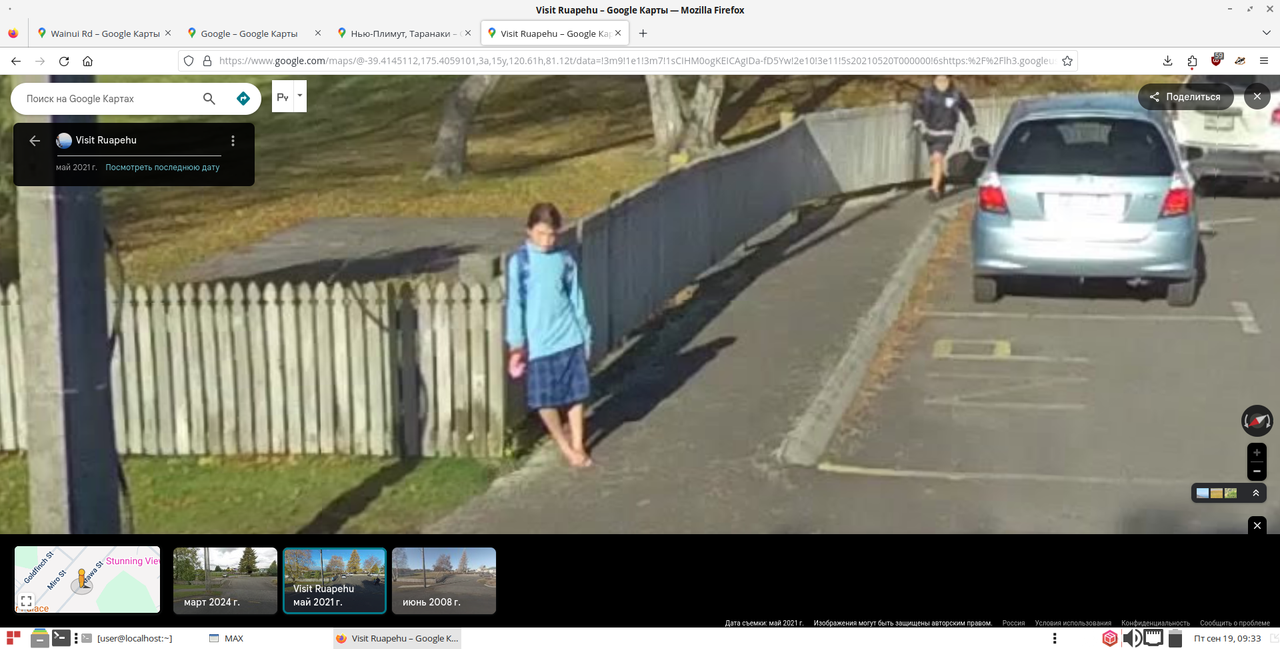This screenshot has height=649, width=1280.
Task: Click the site lock icon in the address bar
Action: 207,61
